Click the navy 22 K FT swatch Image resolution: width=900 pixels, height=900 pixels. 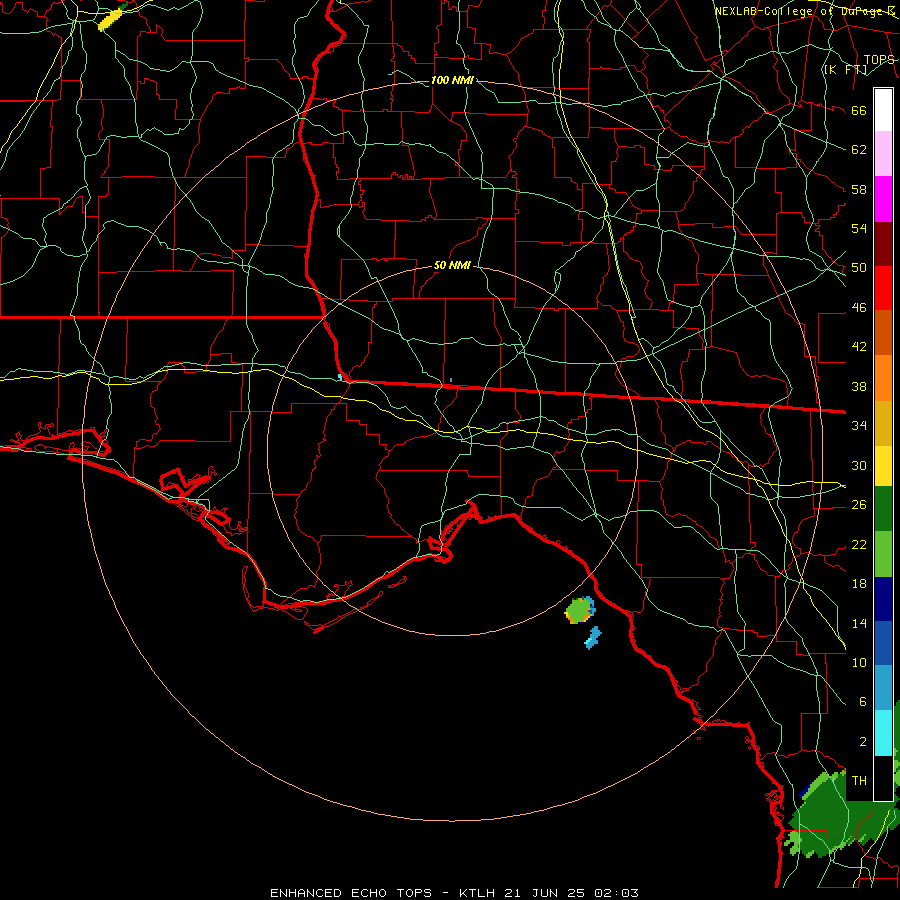(x=883, y=599)
